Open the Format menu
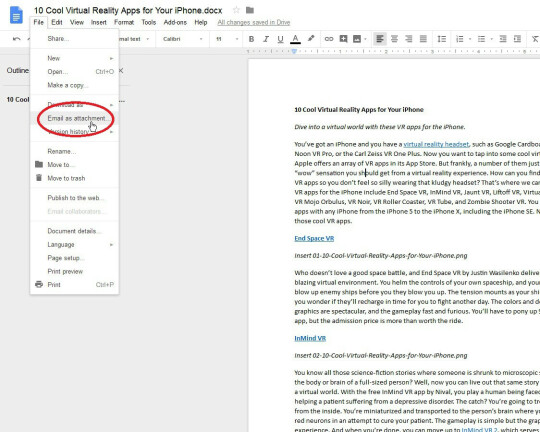This screenshot has width=540, height=432. pos(124,22)
